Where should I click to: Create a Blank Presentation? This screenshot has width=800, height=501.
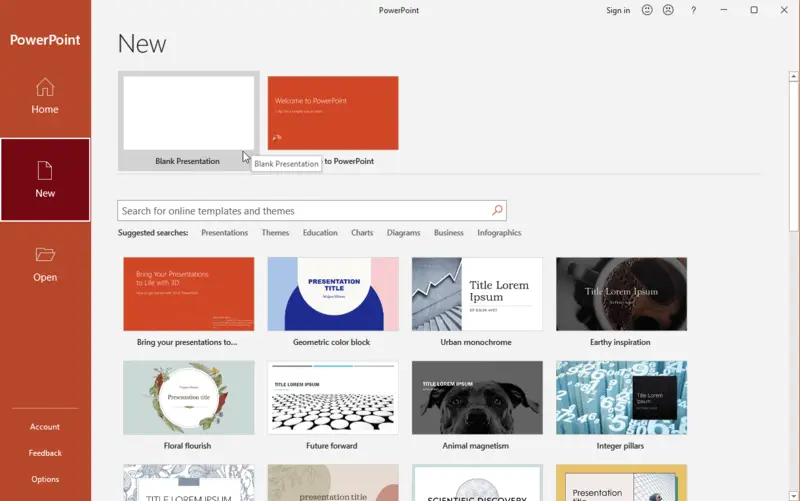(189, 121)
